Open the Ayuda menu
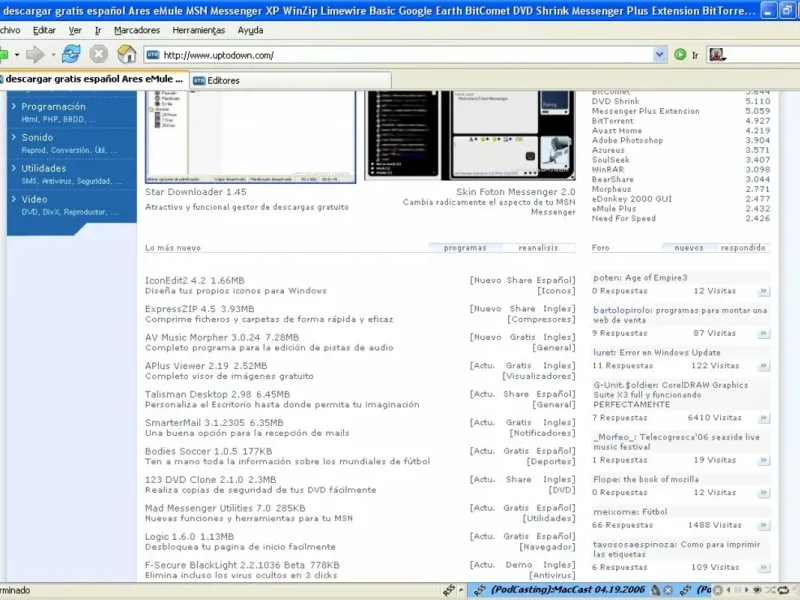 coord(251,31)
